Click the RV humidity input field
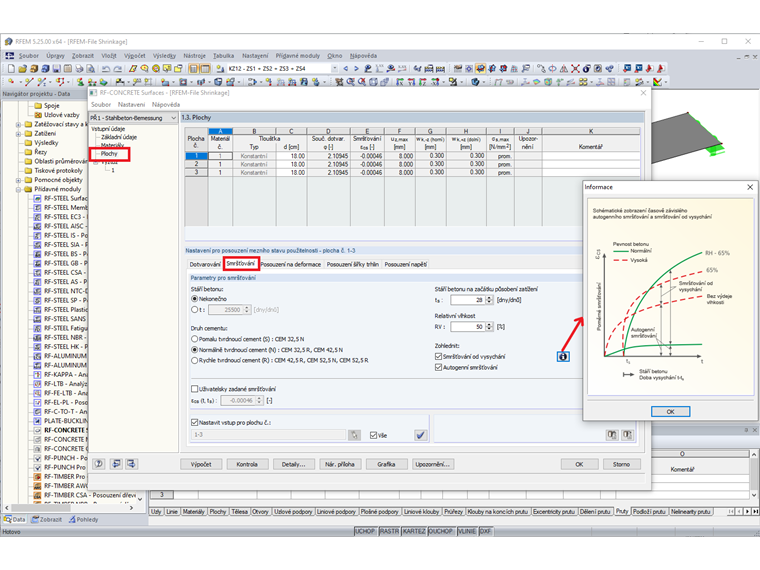The image size is (760, 570). [x=468, y=327]
